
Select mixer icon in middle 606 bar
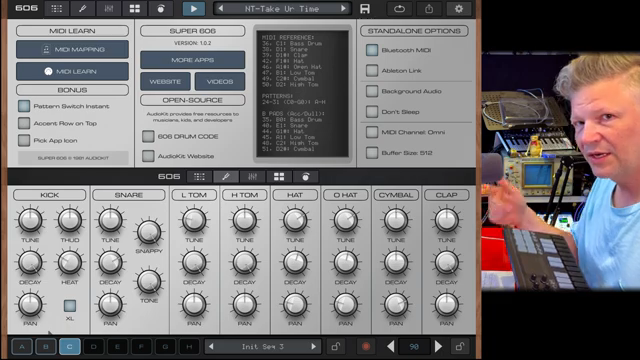tap(252, 177)
